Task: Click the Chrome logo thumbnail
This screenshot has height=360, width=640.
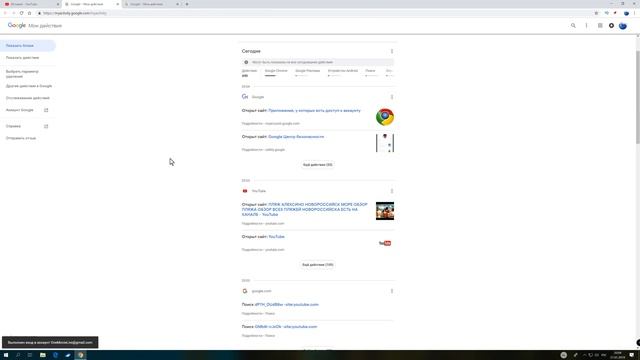Action: pos(385,117)
